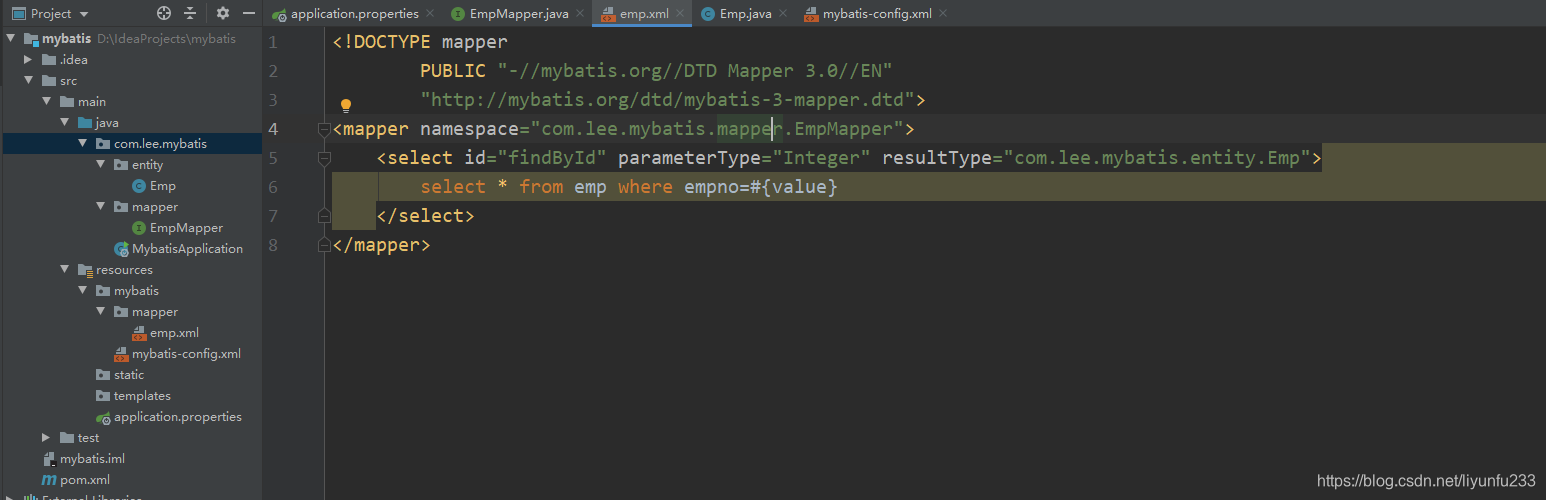Click the Emp class icon in tree
Viewport: 1546px width, 500px height.
139,186
